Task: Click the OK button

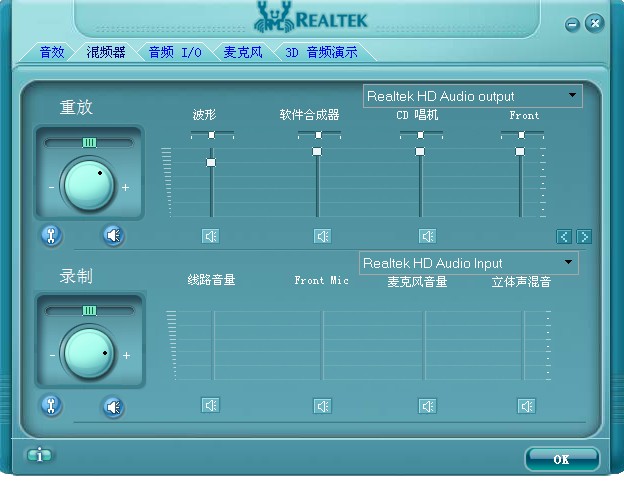Action: coord(562,460)
